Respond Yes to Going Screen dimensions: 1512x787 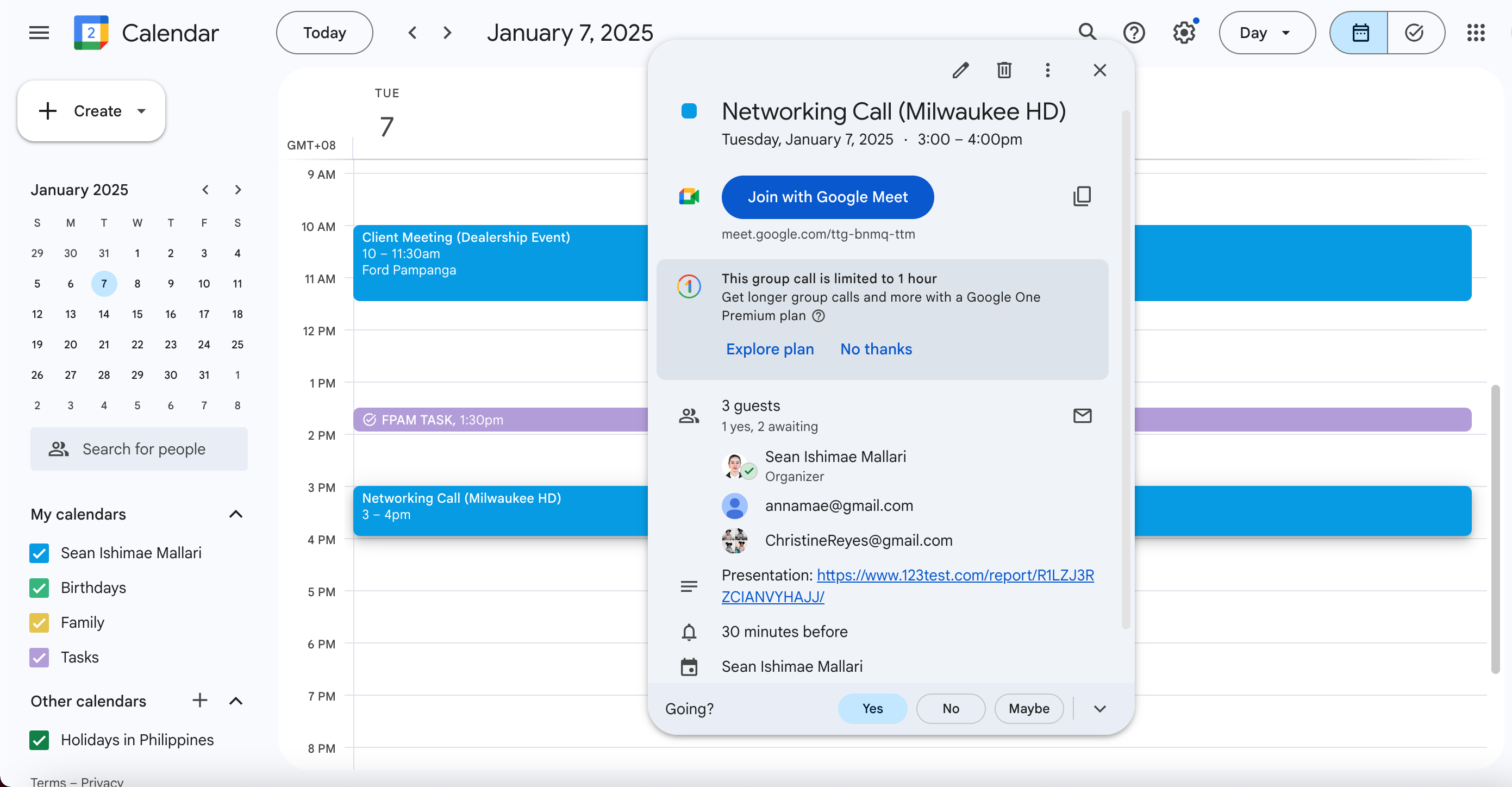872,709
